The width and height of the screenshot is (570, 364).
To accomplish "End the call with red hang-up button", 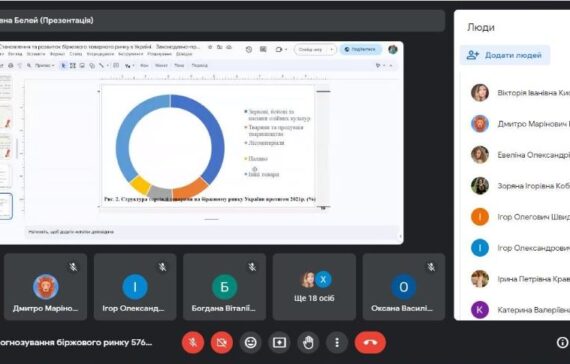I will point(370,343).
